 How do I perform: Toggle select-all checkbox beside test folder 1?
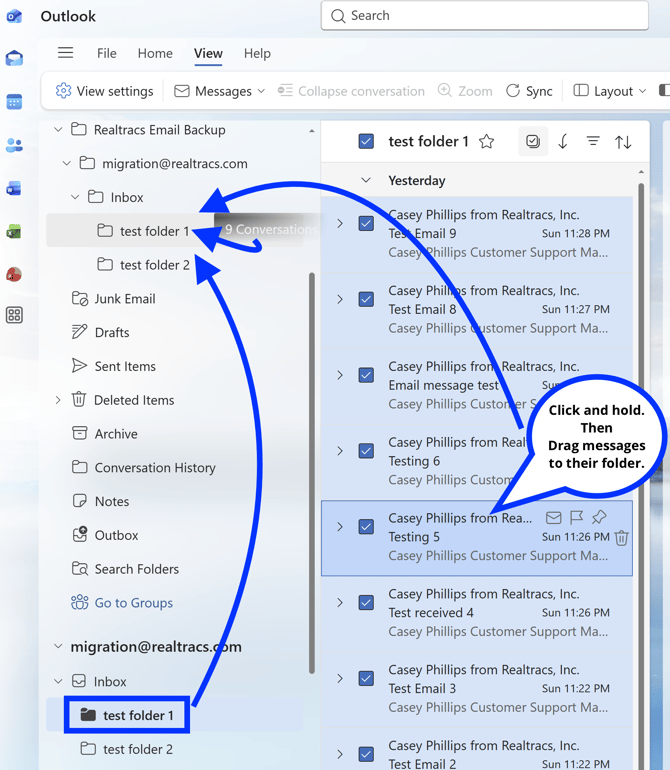click(x=366, y=141)
